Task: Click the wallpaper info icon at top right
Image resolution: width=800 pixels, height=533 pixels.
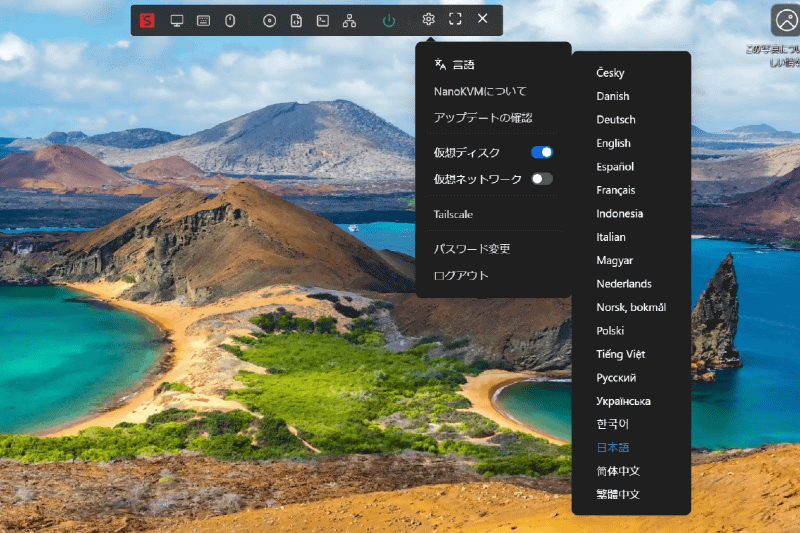Action: [x=786, y=20]
